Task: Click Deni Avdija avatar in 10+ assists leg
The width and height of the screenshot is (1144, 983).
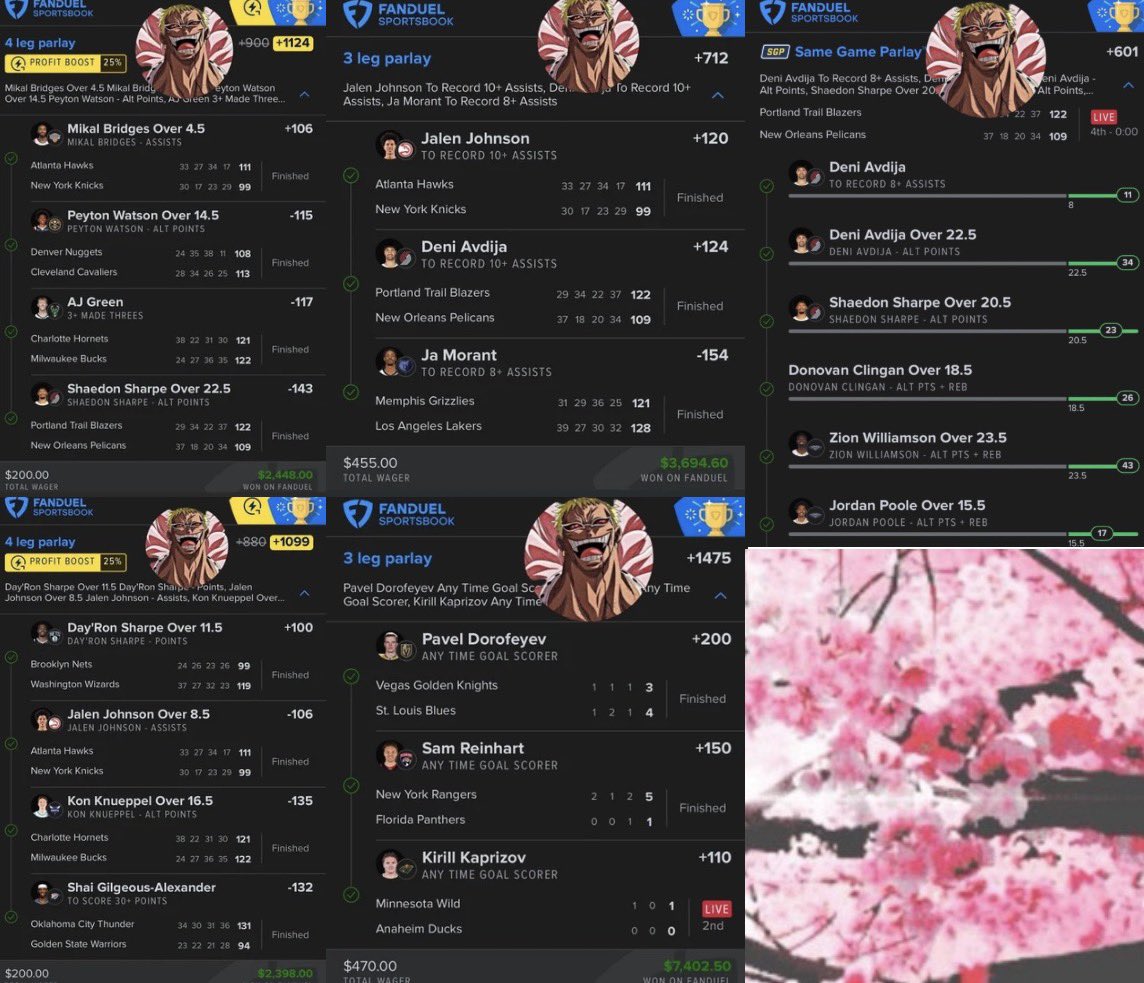Action: click(395, 254)
